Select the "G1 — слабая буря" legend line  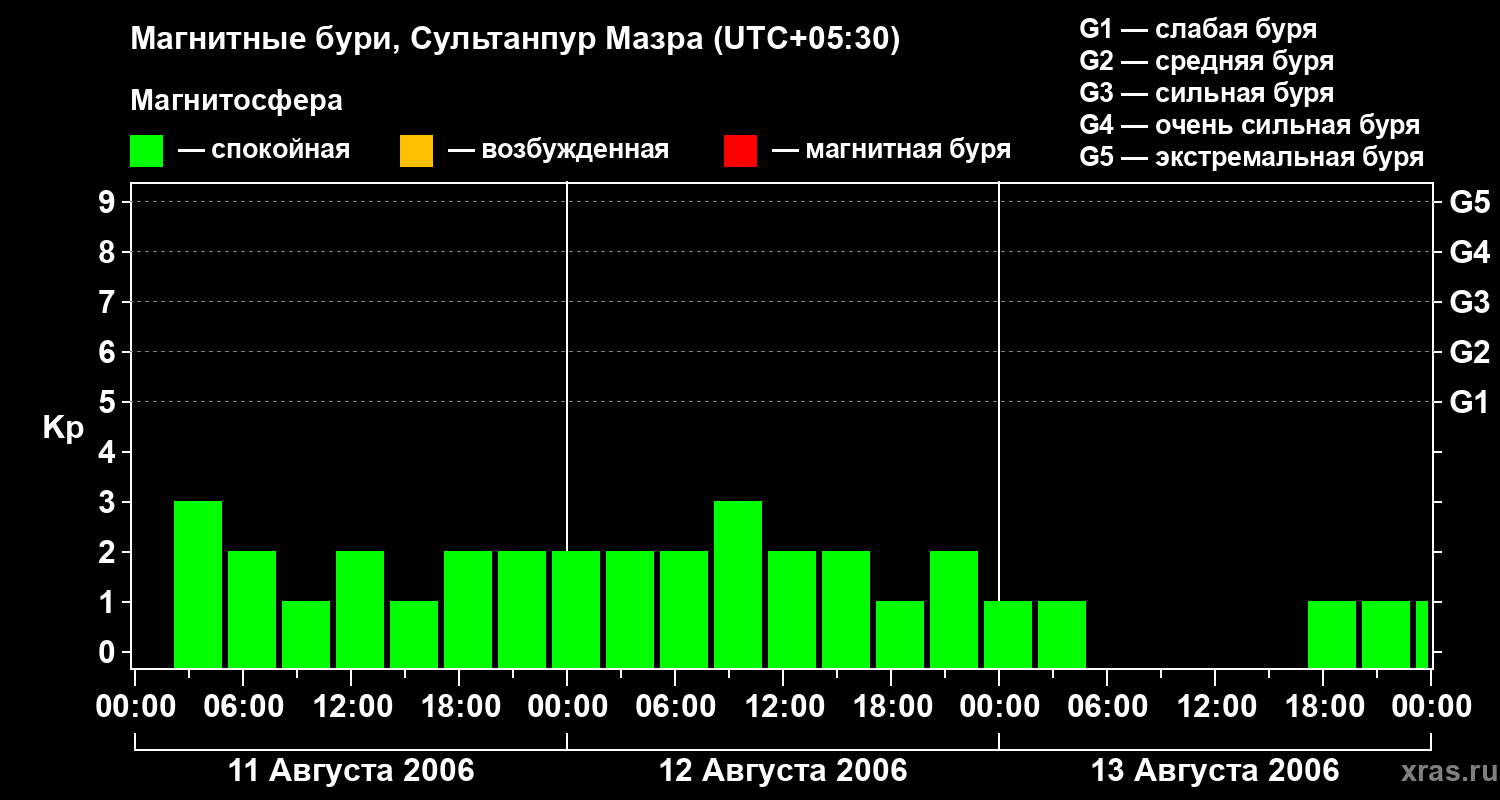pyautogui.click(x=1198, y=29)
